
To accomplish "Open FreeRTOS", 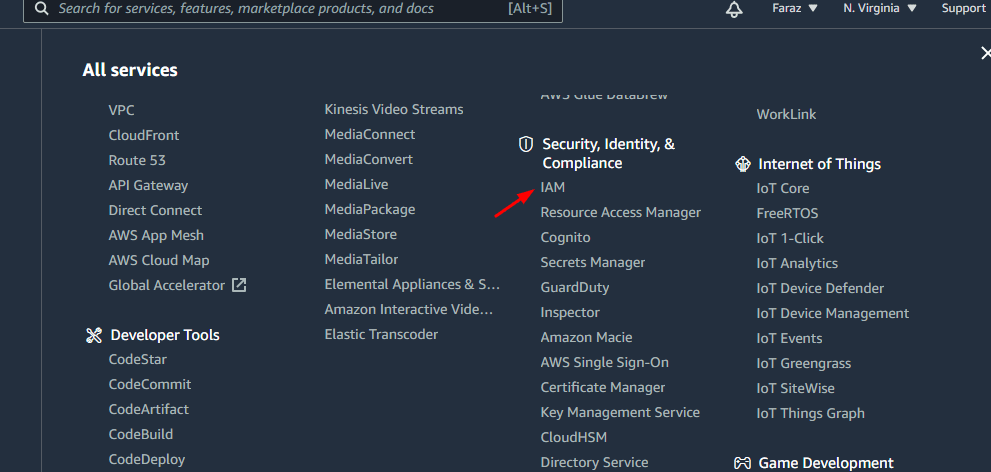I will point(787,214).
